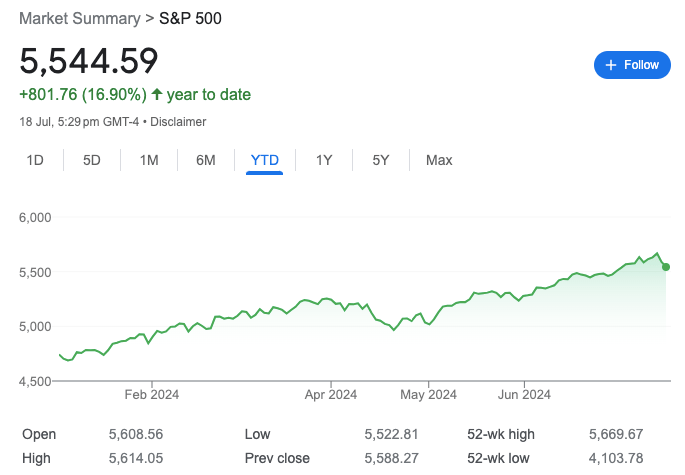The width and height of the screenshot is (685, 475).
Task: Click the Jun 2024 axis label
Action: (x=524, y=394)
